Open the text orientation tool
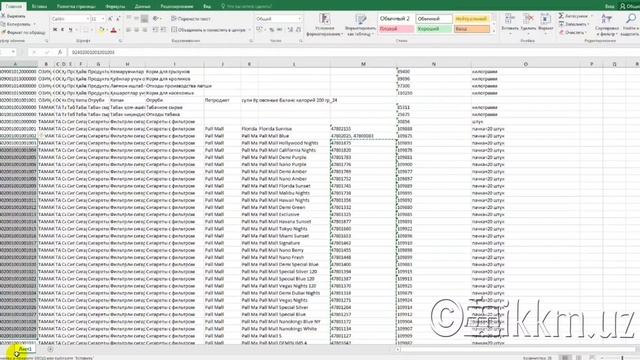 156,19
